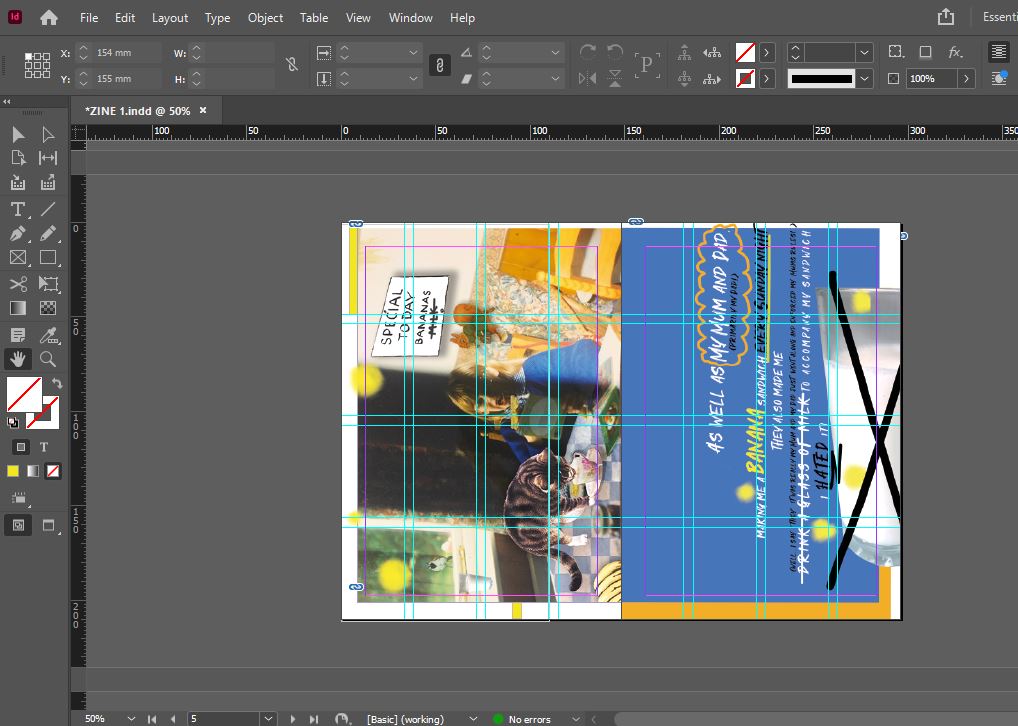Click the Rectangle Frame tool
Viewport: 1018px width, 726px height.
pyautogui.click(x=18, y=258)
